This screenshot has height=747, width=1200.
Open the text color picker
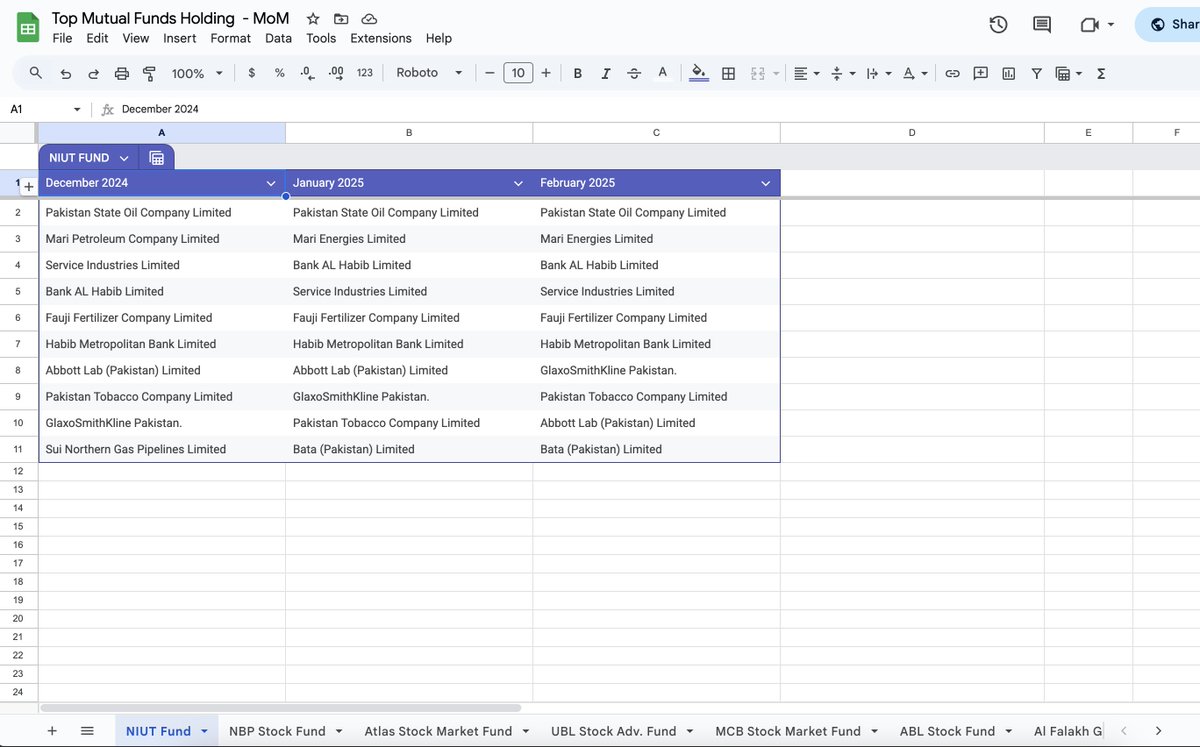pos(662,73)
